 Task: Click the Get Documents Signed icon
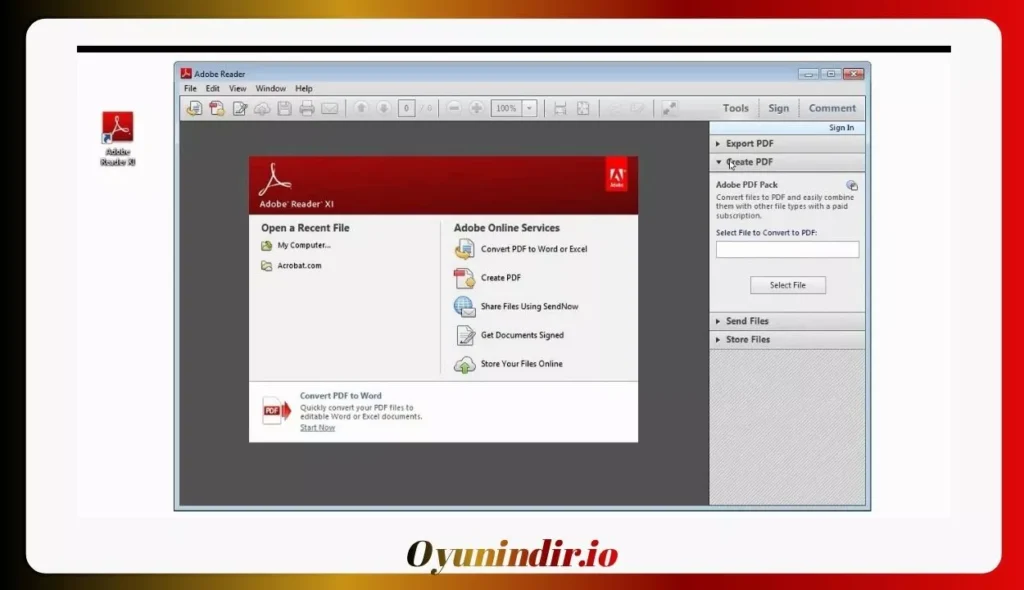click(464, 335)
